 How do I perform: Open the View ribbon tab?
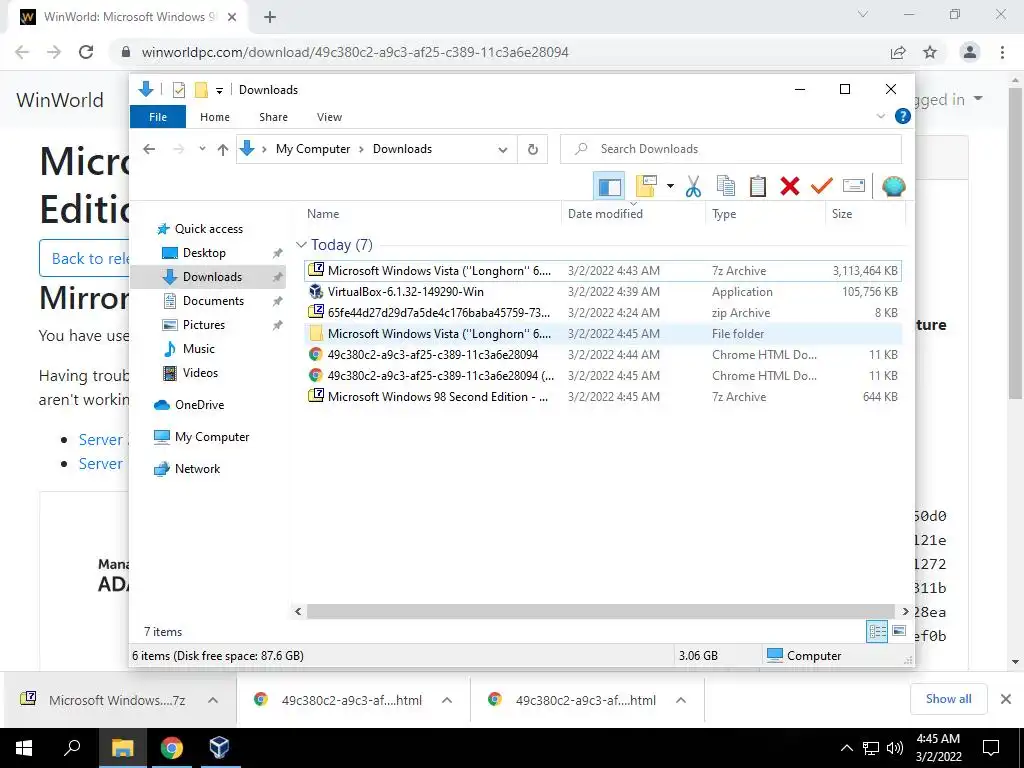coord(329,117)
